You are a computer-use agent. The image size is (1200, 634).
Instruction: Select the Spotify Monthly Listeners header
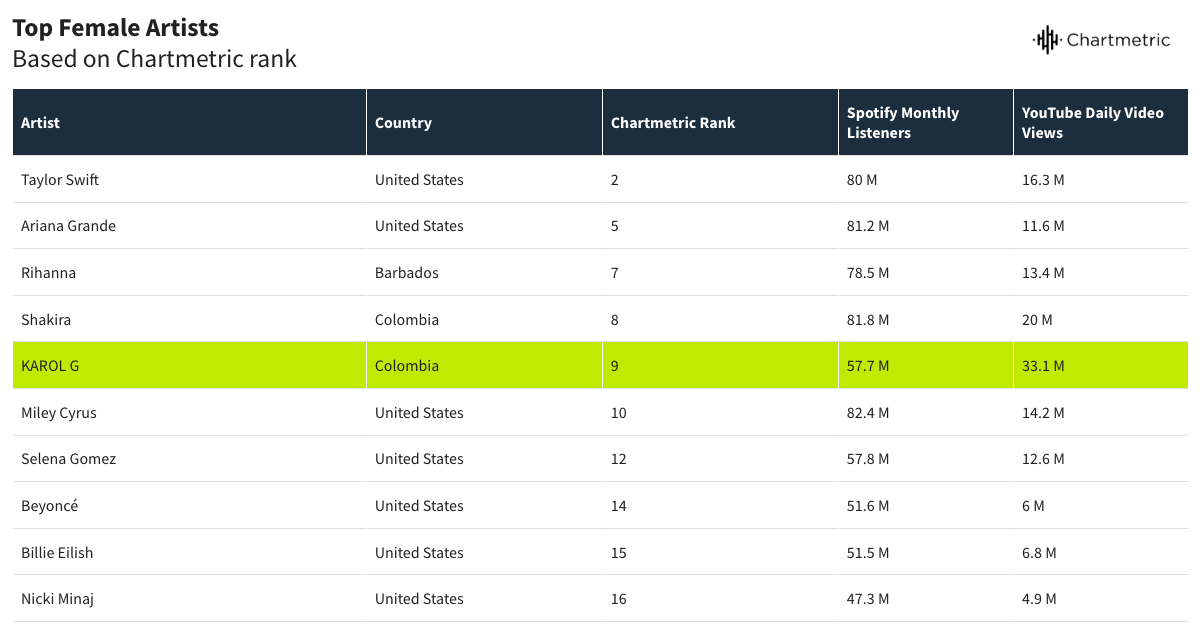(x=902, y=123)
